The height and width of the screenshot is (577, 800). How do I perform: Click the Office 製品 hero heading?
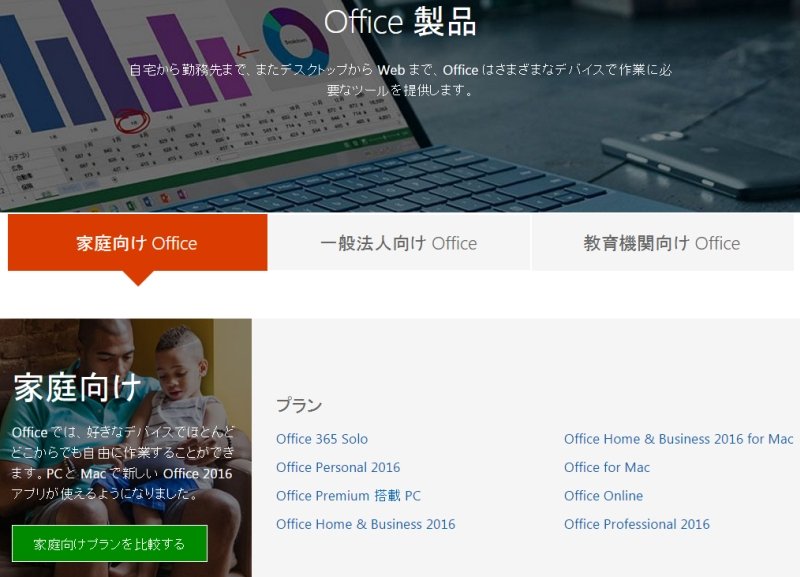(400, 22)
